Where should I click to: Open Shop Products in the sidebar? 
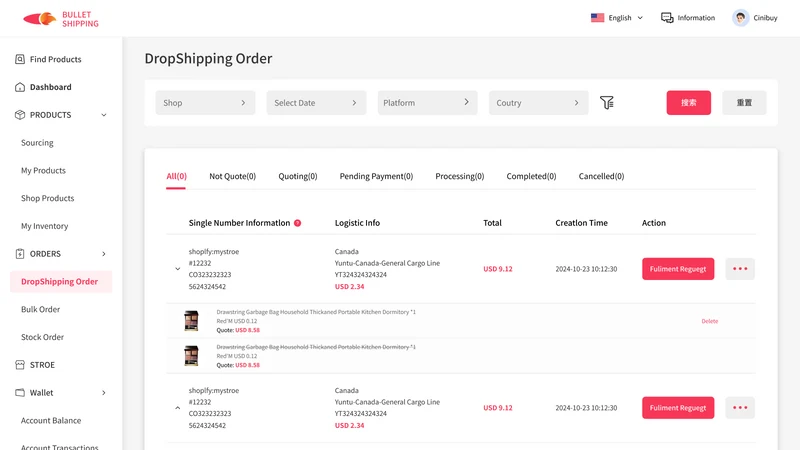coord(47,198)
